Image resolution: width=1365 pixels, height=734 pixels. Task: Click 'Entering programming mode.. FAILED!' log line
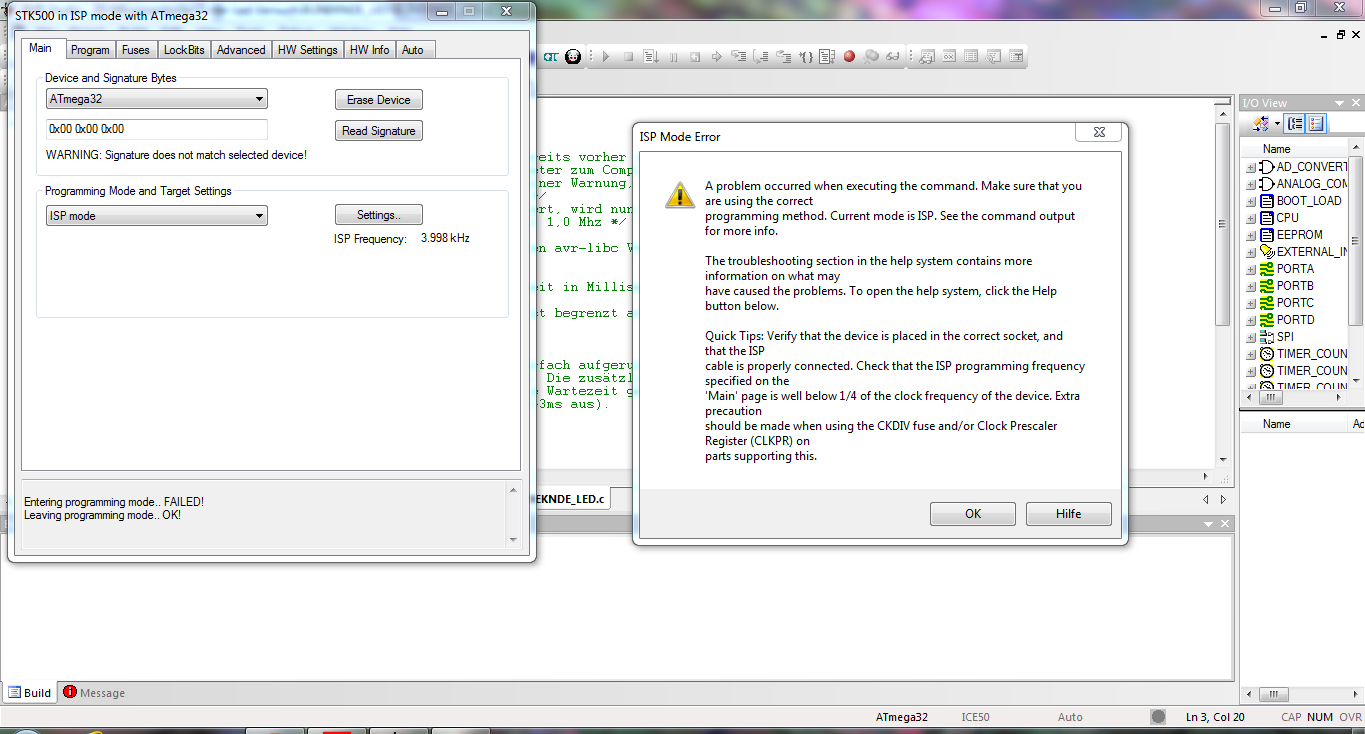tap(114, 502)
